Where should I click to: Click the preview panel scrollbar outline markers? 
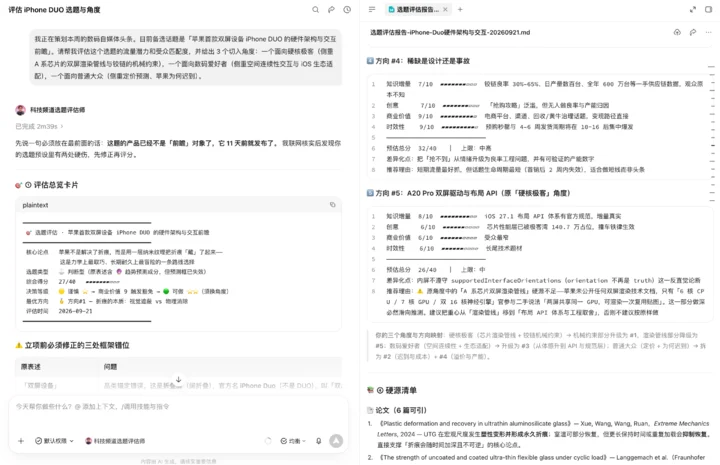[712, 133]
